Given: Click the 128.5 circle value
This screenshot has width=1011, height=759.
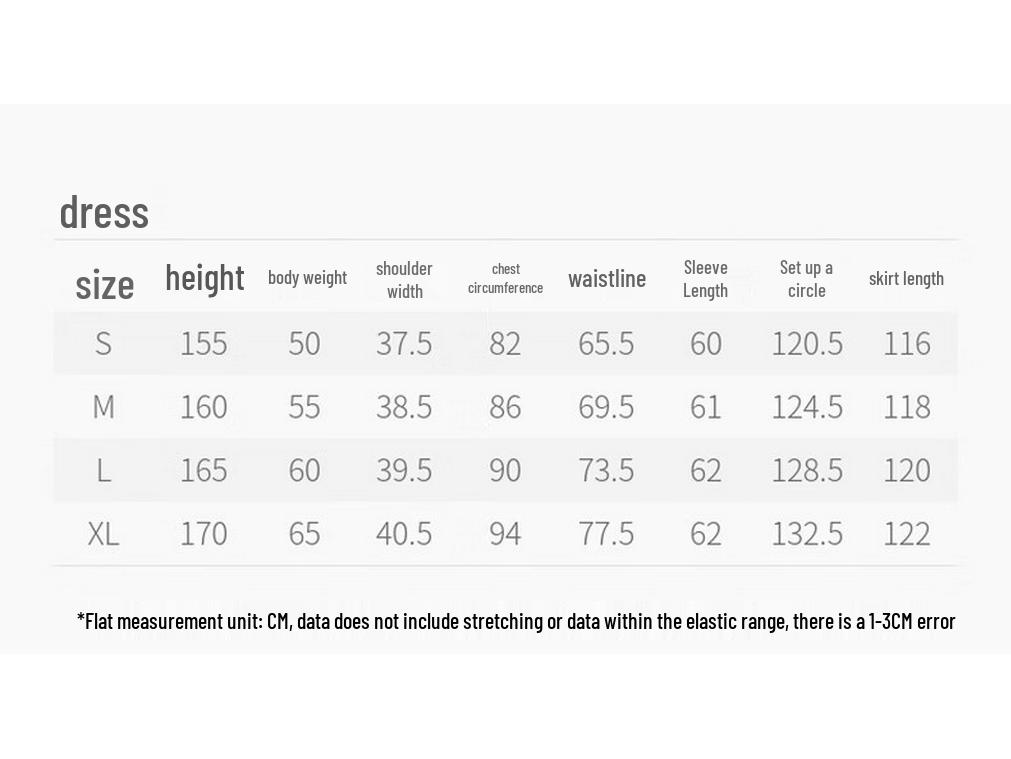Looking at the screenshot, I should coord(807,470).
